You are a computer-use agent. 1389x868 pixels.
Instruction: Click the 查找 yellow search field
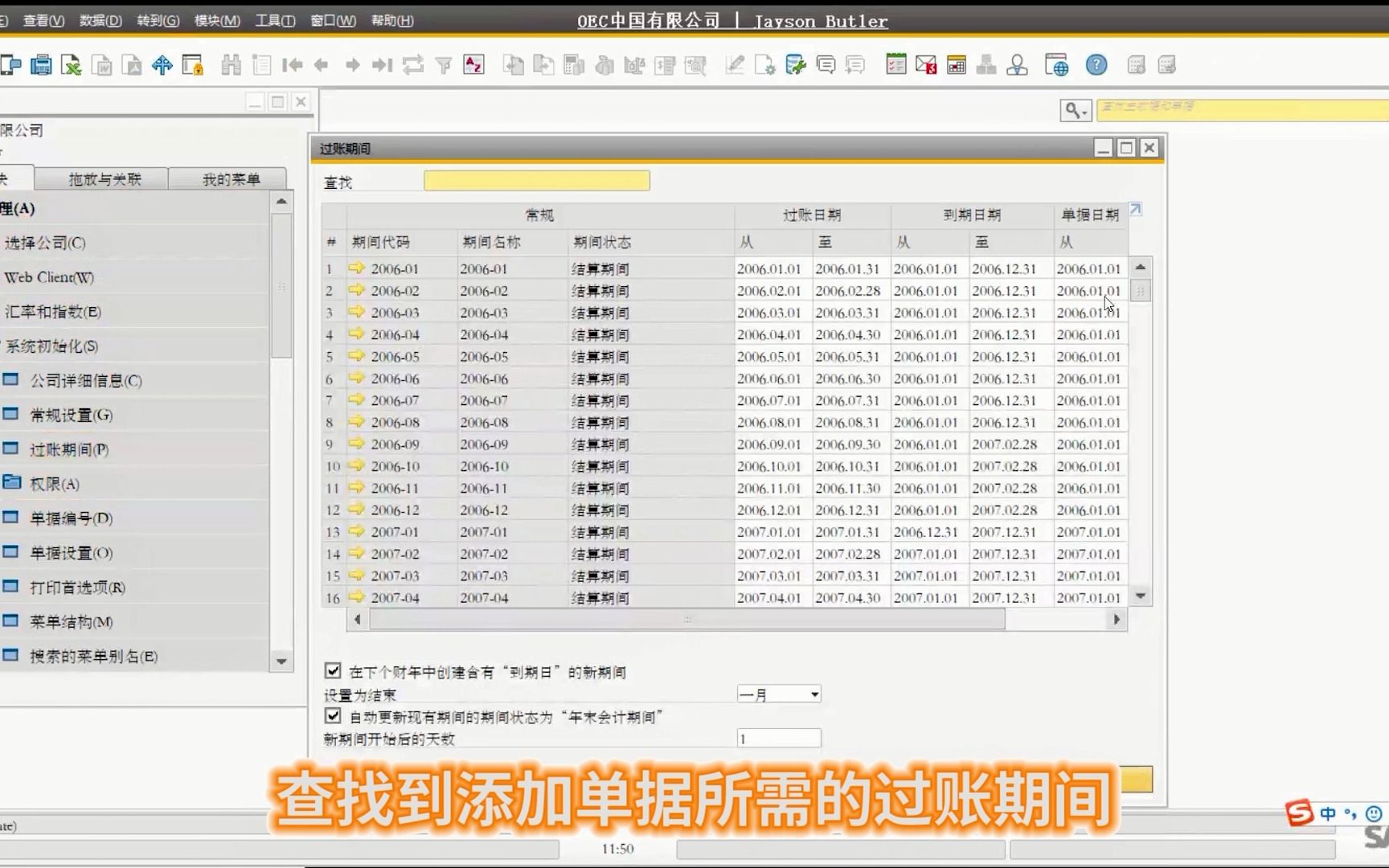tap(536, 181)
